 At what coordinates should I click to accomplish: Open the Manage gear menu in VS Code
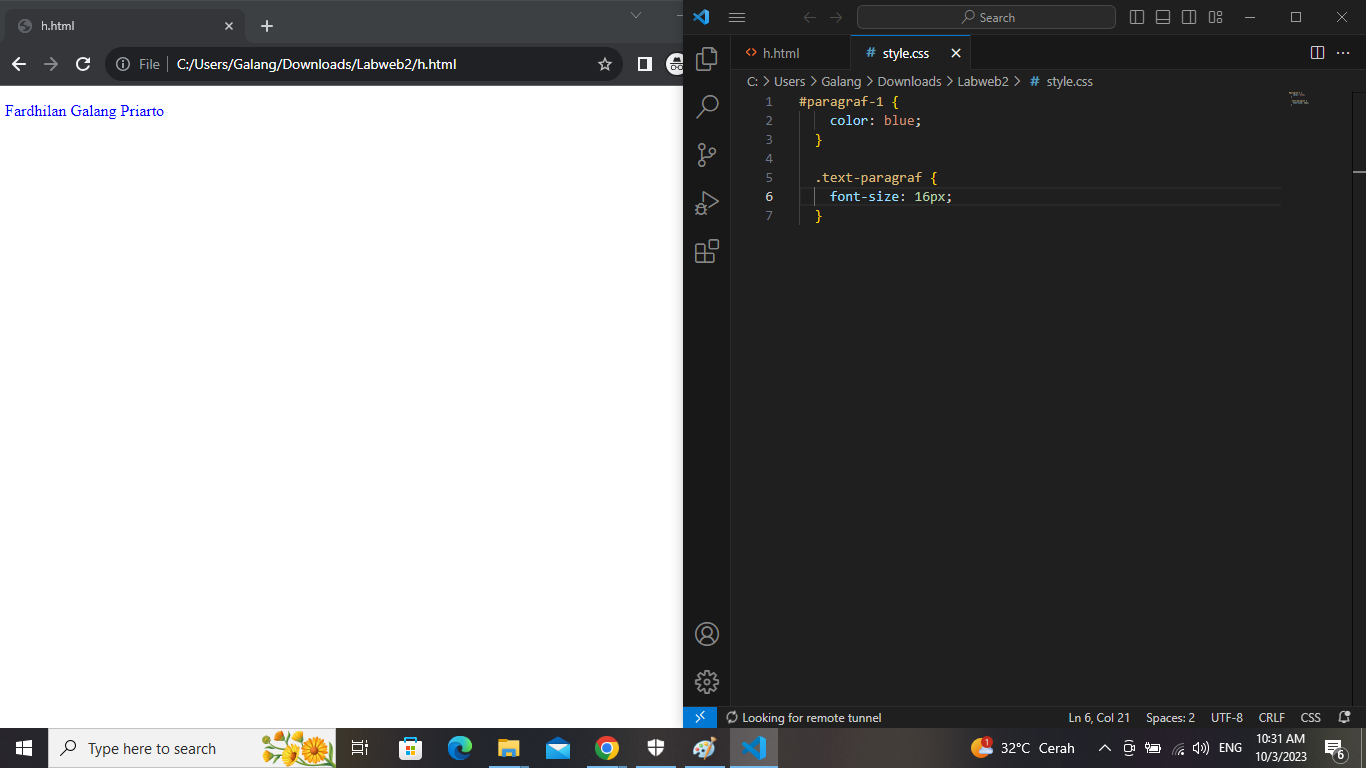pos(707,682)
